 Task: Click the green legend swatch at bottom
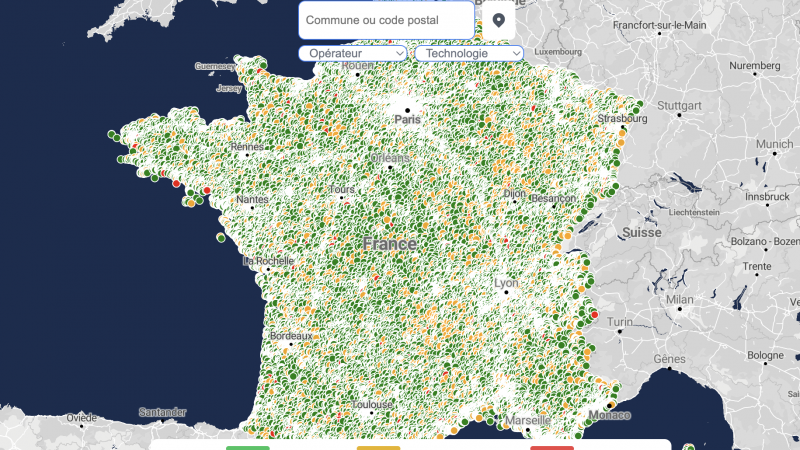coord(248,447)
